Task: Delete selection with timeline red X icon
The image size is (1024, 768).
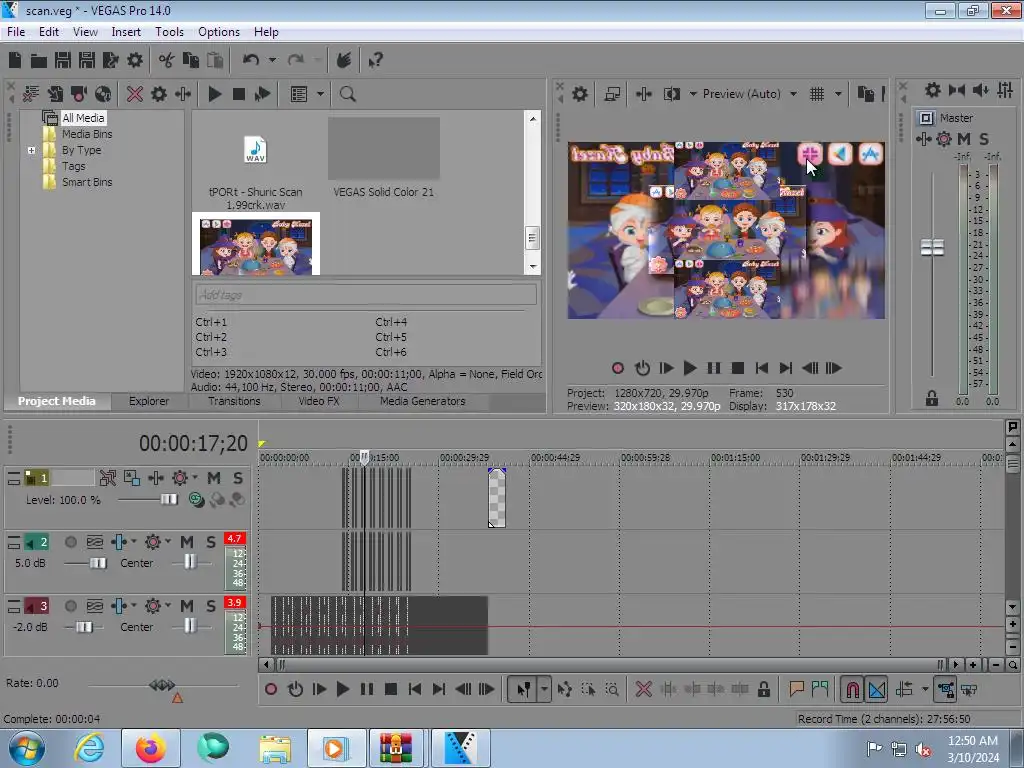Action: click(643, 689)
